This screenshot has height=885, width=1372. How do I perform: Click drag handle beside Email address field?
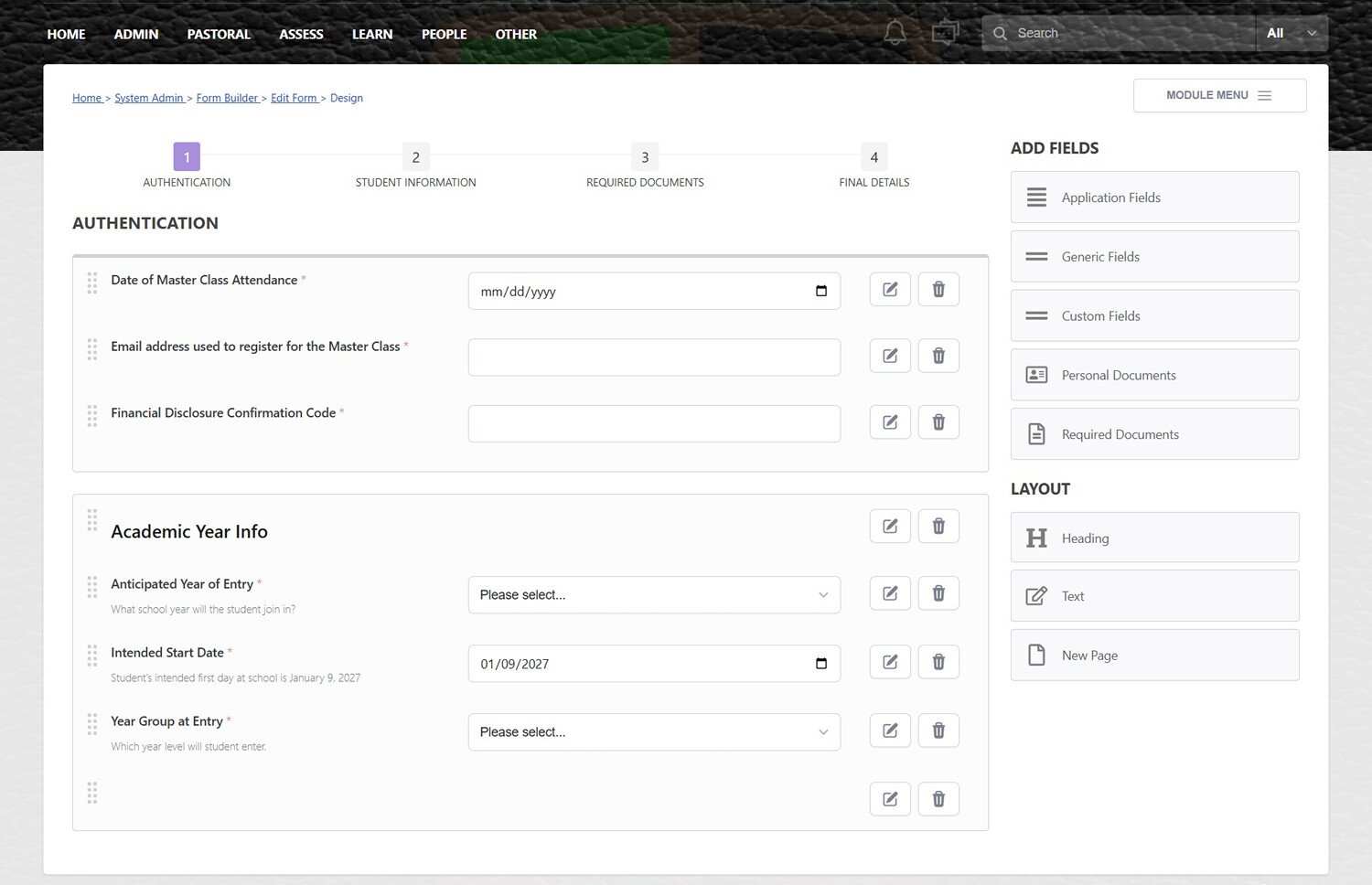[x=92, y=349]
